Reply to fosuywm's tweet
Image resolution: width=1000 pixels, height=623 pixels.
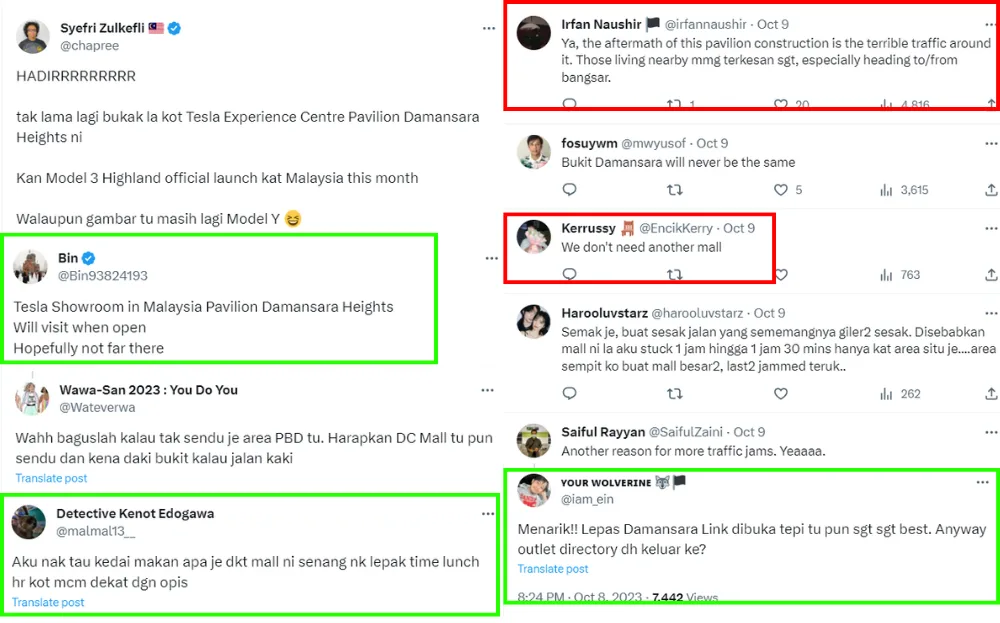[x=569, y=190]
